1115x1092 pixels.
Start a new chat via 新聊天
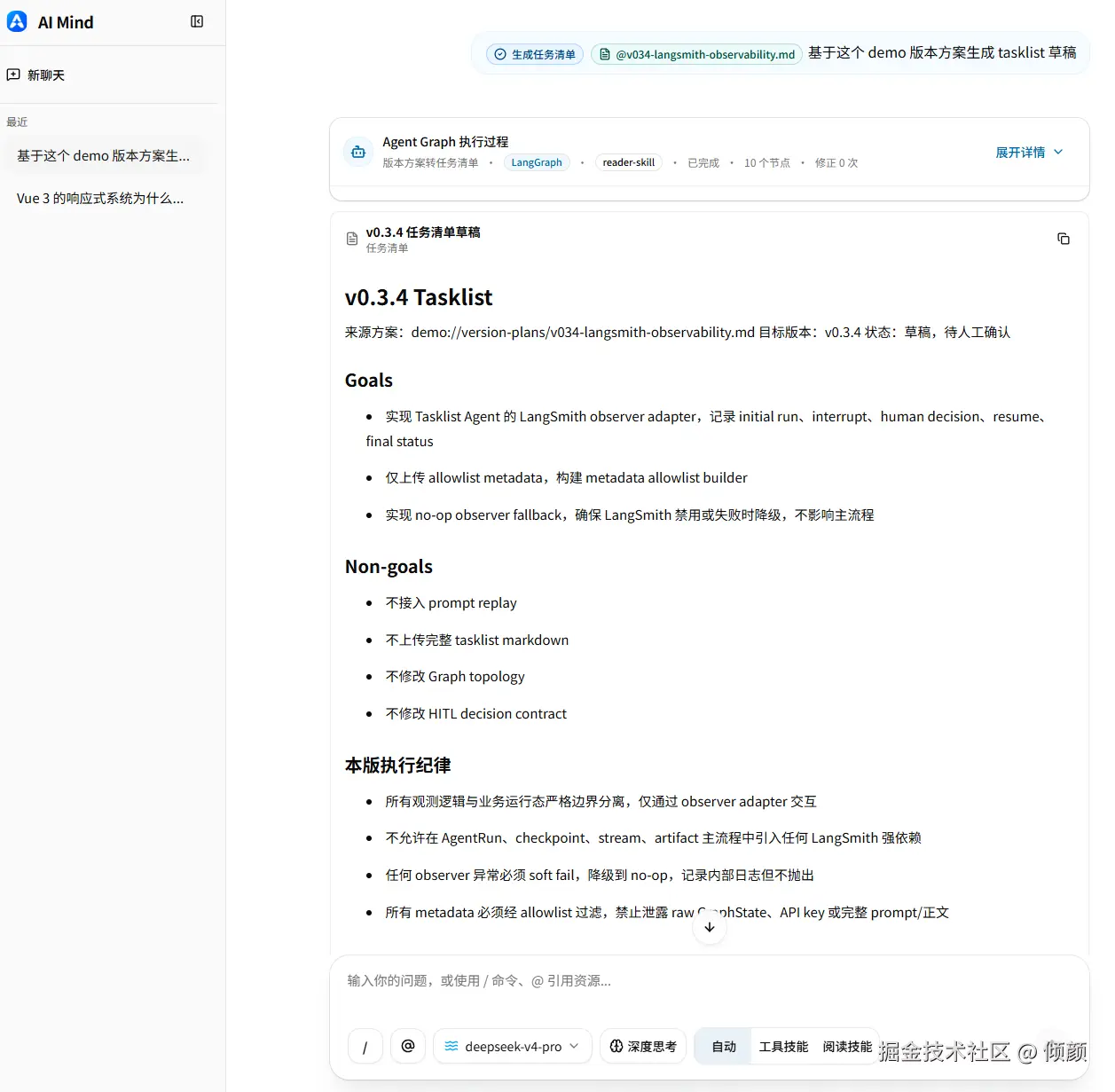pos(35,75)
